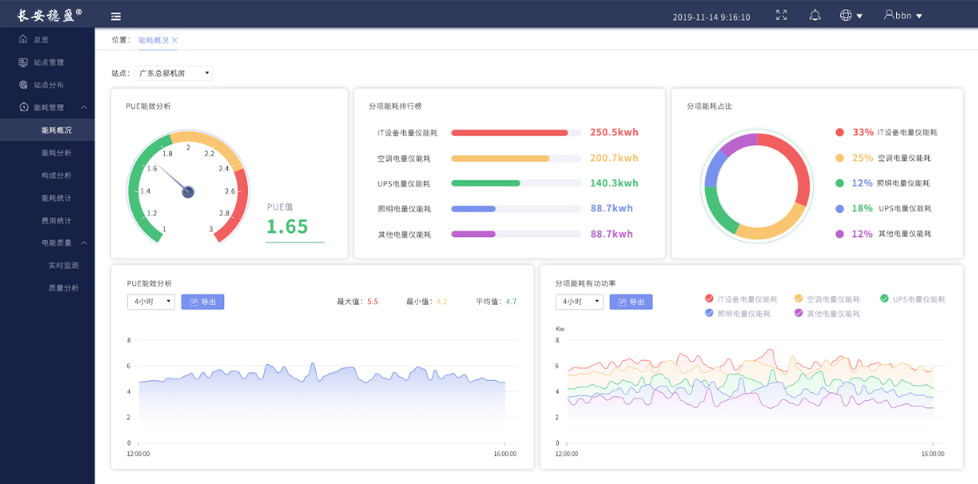This screenshot has height=484, width=978.
Task: Toggle the UPS电量仪能耗 chart legend checkbox
Action: click(x=884, y=298)
